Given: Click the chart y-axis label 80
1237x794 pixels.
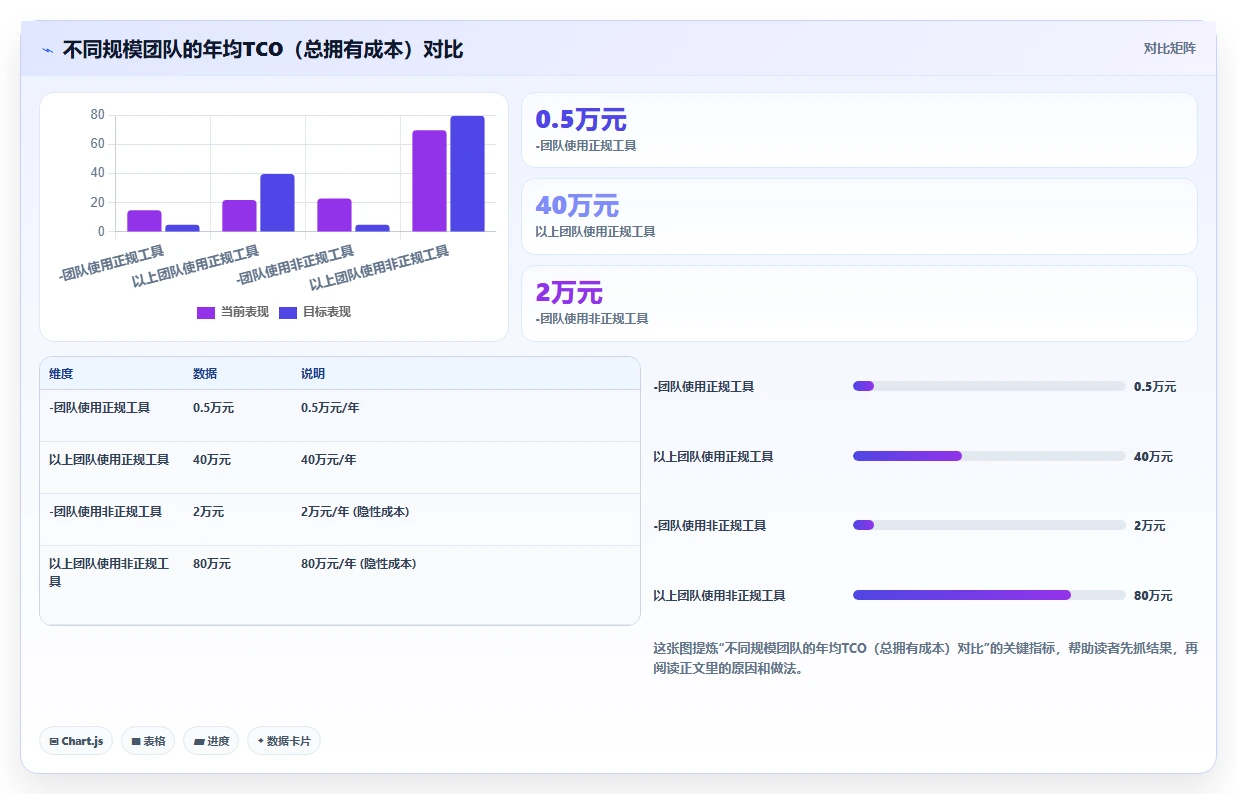Looking at the screenshot, I should (97, 115).
